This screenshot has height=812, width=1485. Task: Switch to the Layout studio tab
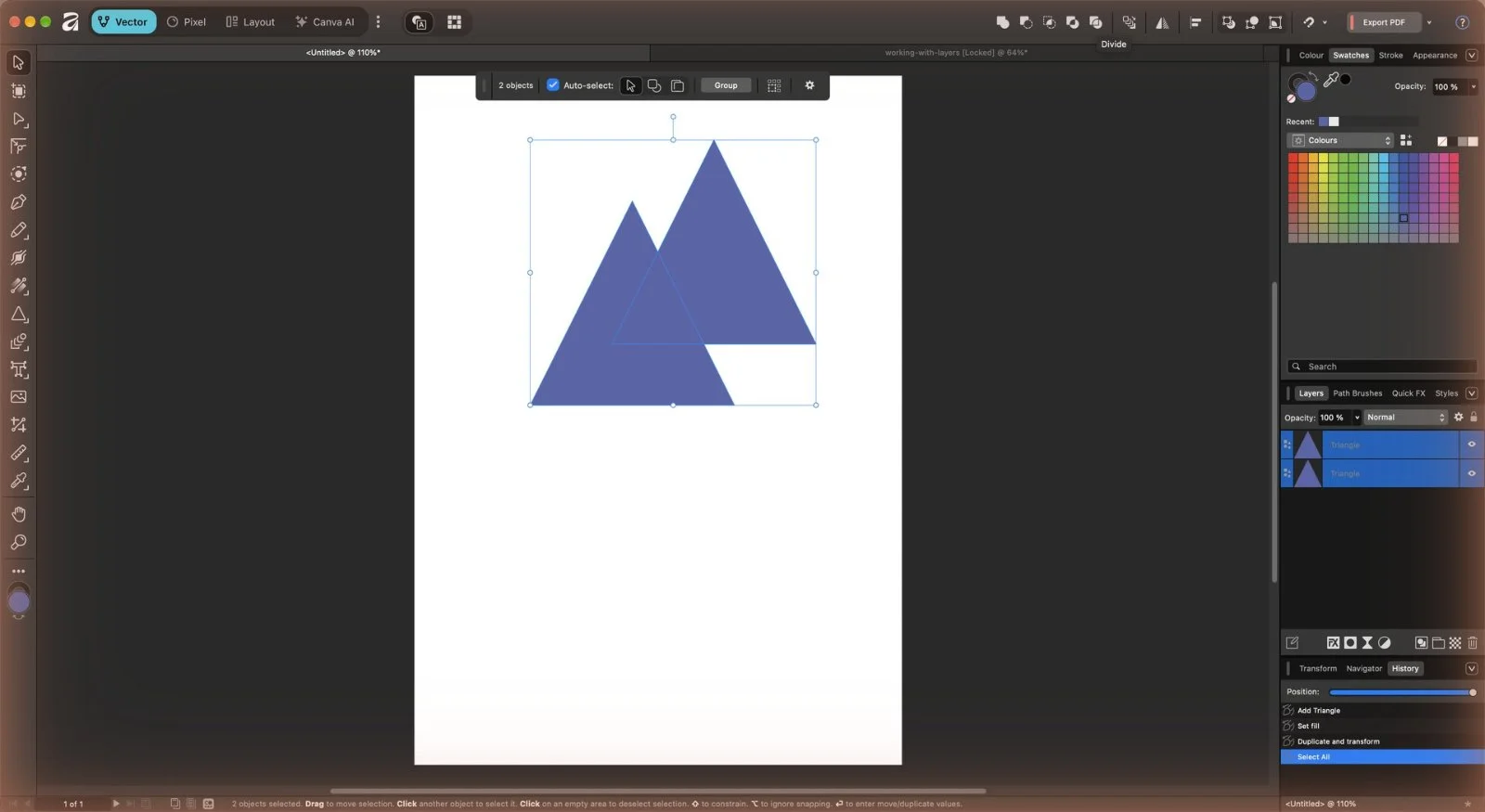(251, 22)
